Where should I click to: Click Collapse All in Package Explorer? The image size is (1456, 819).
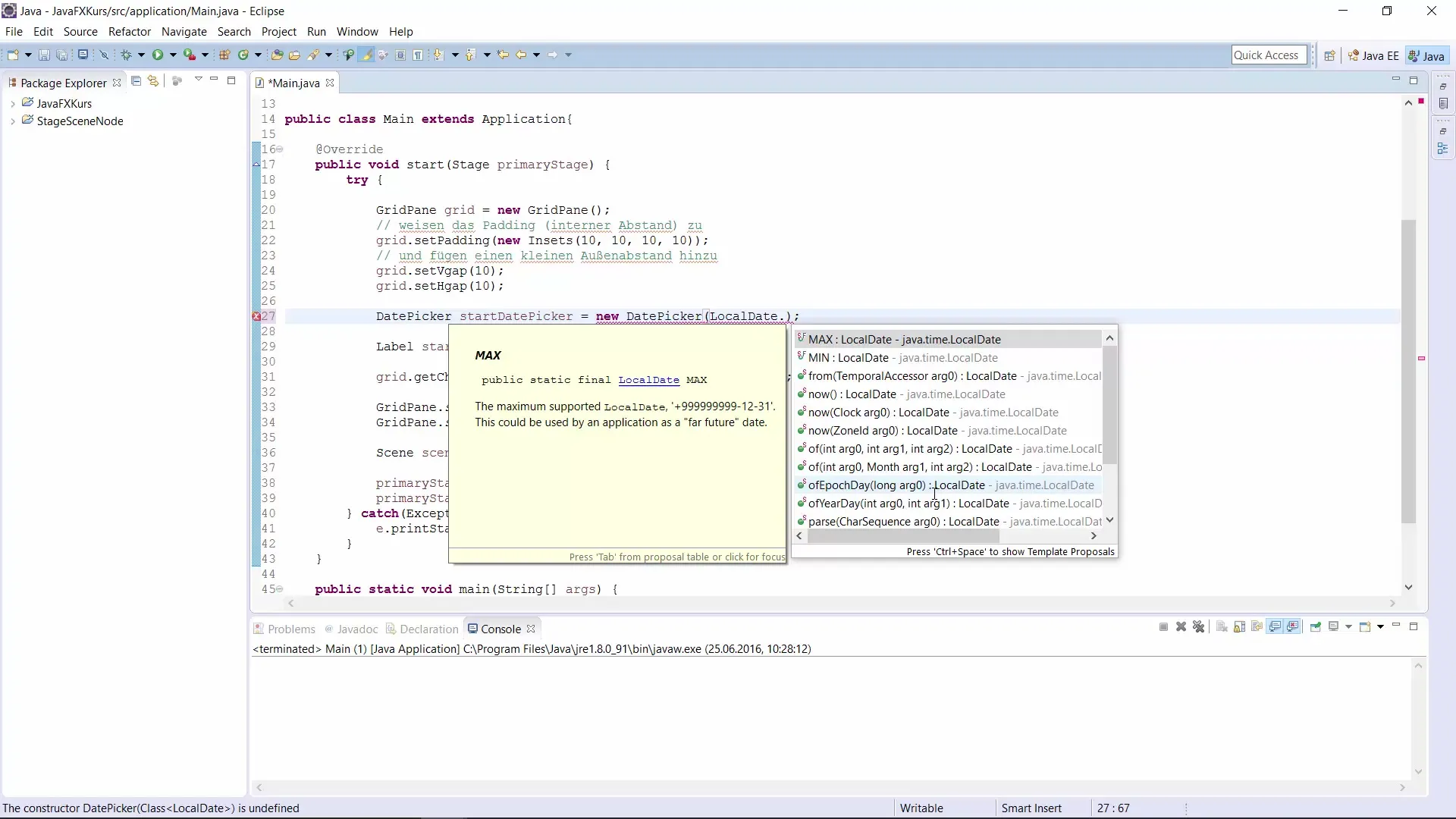point(136,81)
